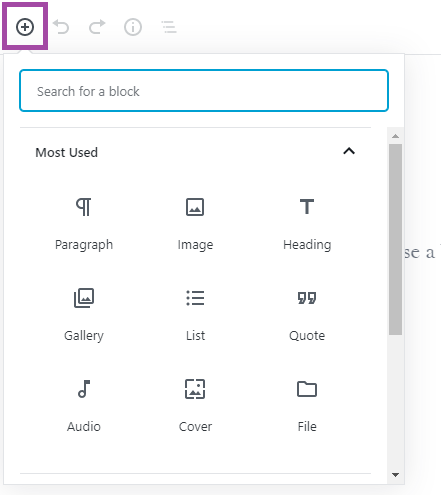Click the scrollbar down arrow
Viewport: 441px width, 495px height.
[395, 475]
